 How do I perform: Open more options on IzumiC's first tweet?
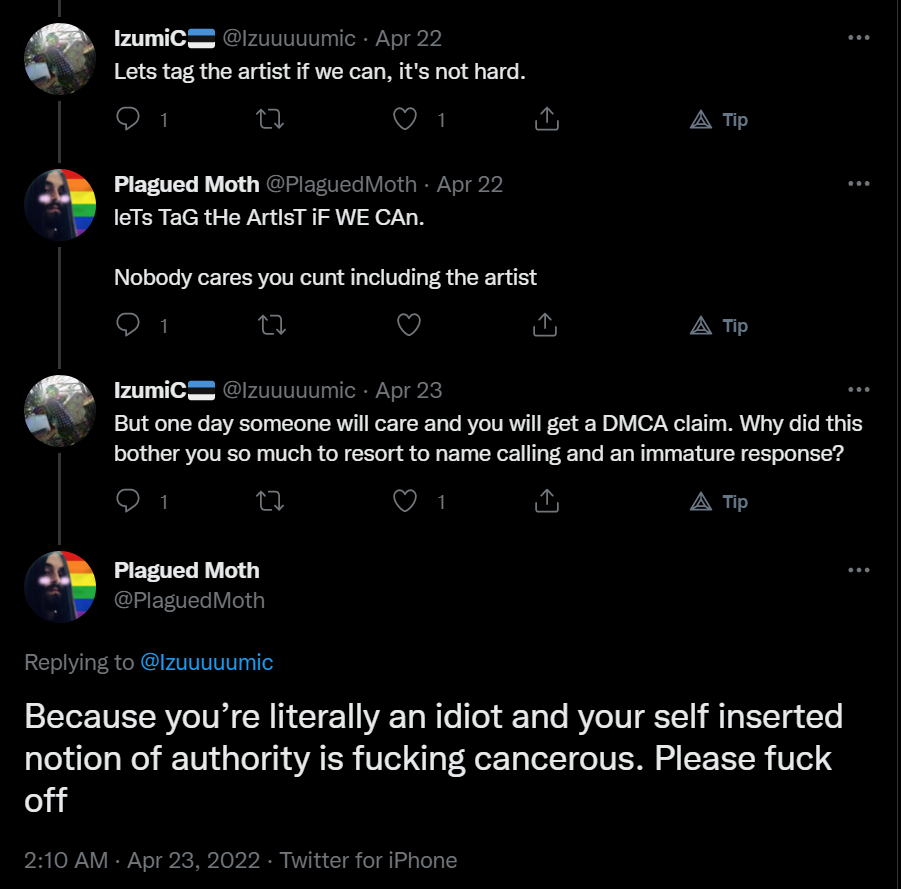tap(858, 37)
